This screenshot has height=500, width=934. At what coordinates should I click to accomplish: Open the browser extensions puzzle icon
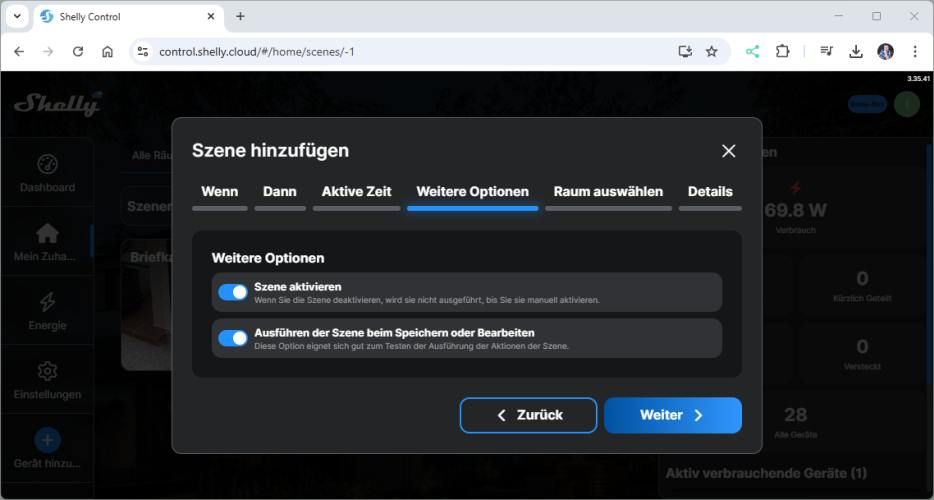coord(783,51)
